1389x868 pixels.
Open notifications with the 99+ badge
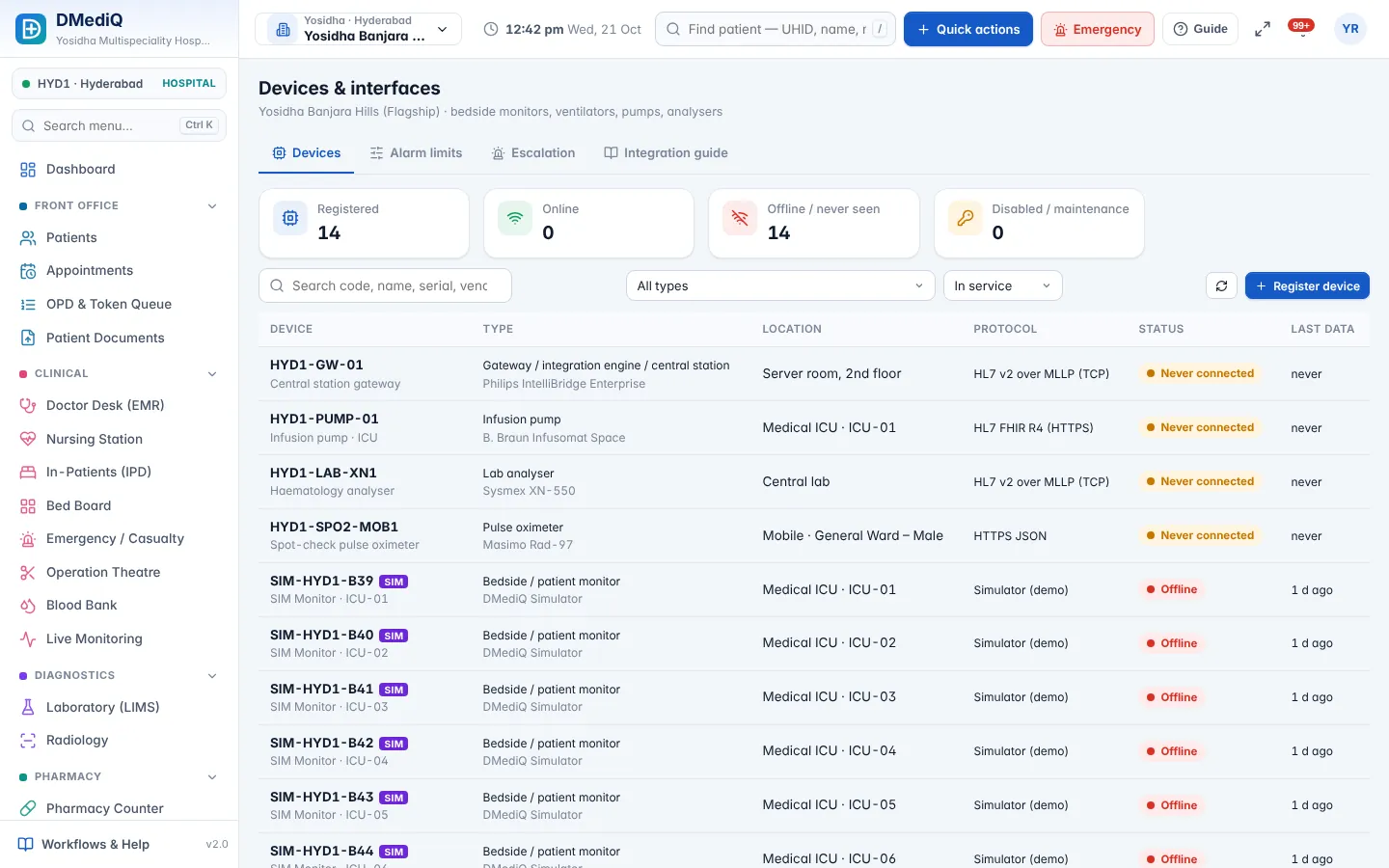(1301, 29)
